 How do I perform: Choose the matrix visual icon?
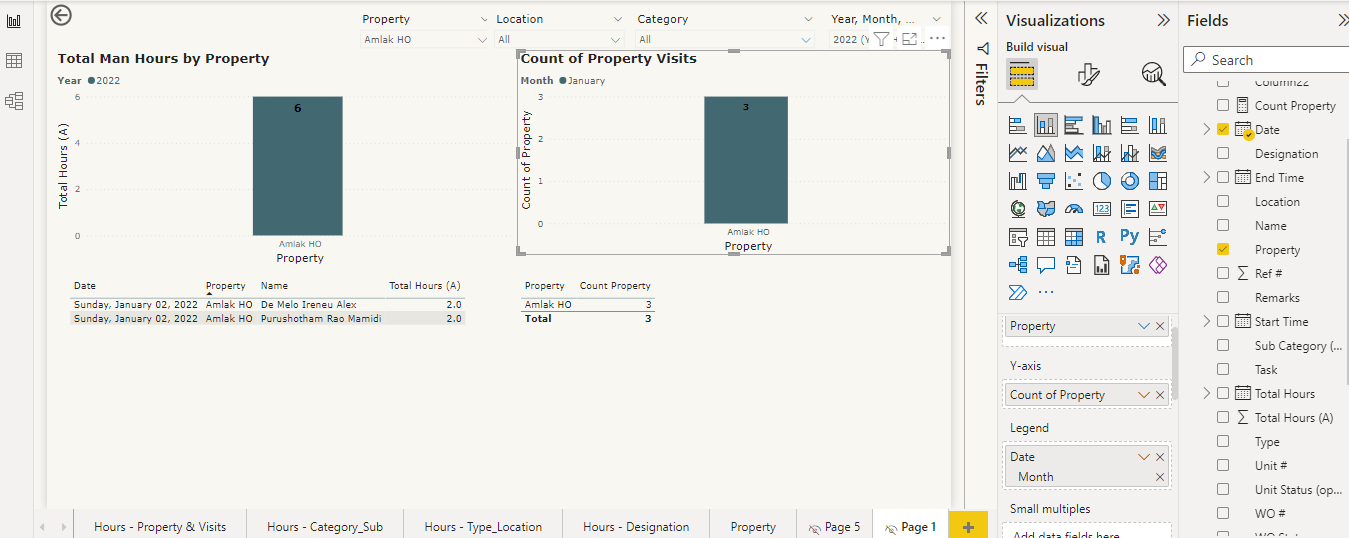click(x=1074, y=237)
